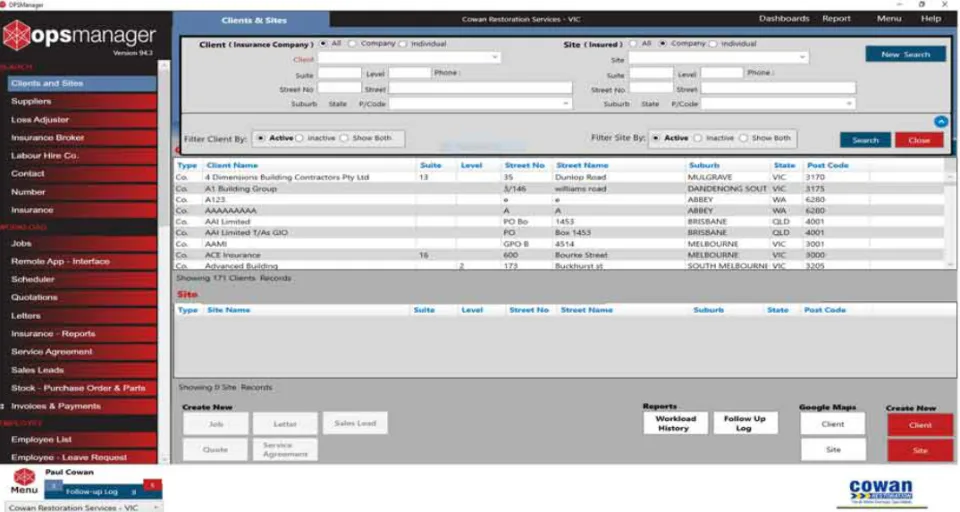Select Site type All radio
The height and width of the screenshot is (512, 960).
click(x=633, y=43)
